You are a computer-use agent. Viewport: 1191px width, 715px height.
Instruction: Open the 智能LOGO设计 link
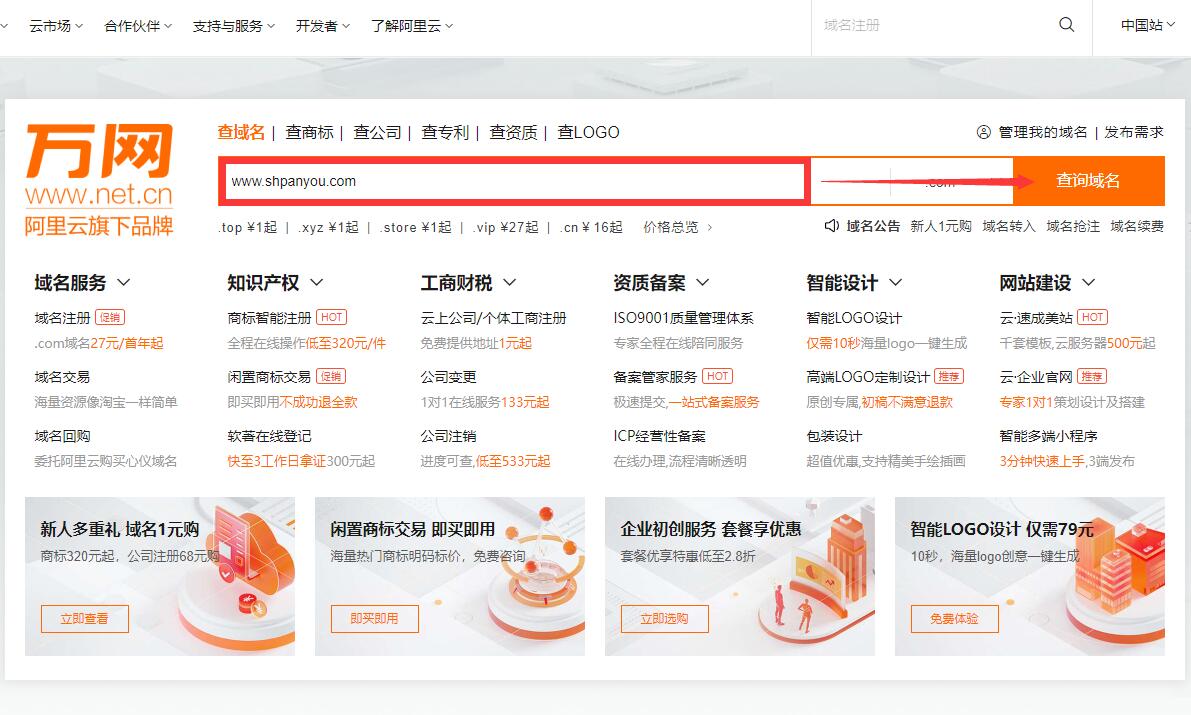tap(855, 318)
